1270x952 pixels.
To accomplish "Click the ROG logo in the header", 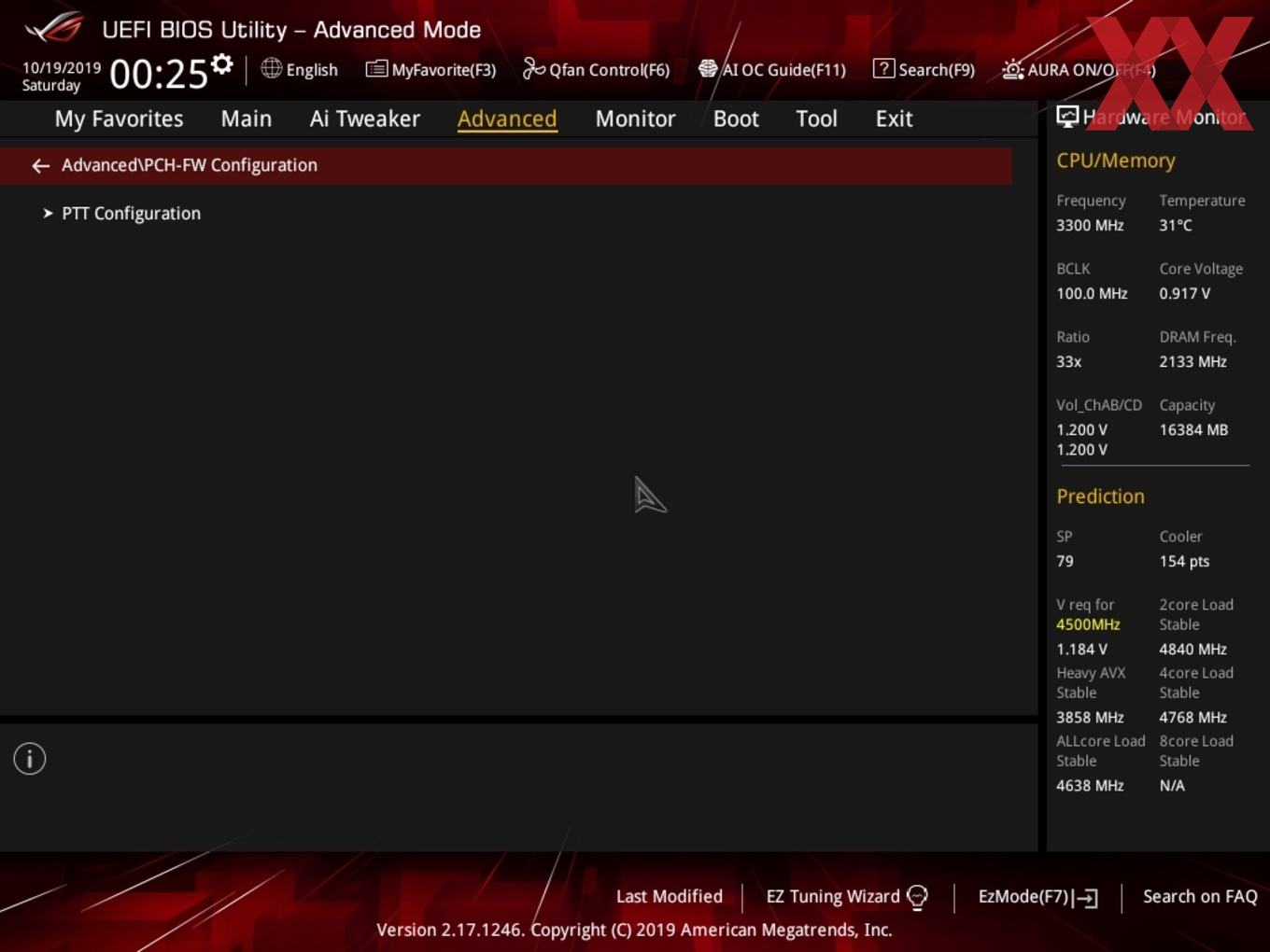I will (x=55, y=28).
